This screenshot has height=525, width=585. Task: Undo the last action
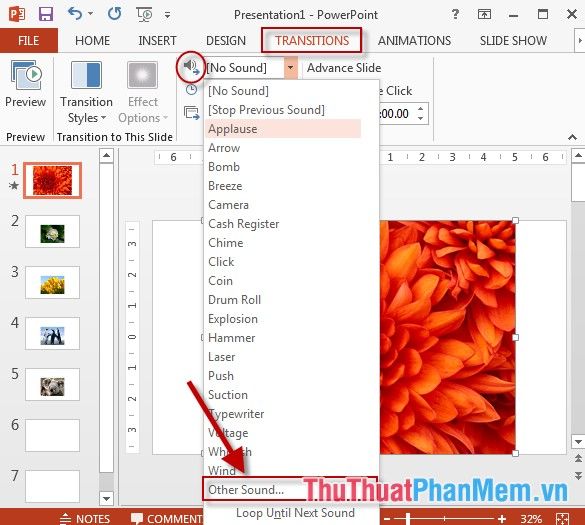tap(75, 14)
